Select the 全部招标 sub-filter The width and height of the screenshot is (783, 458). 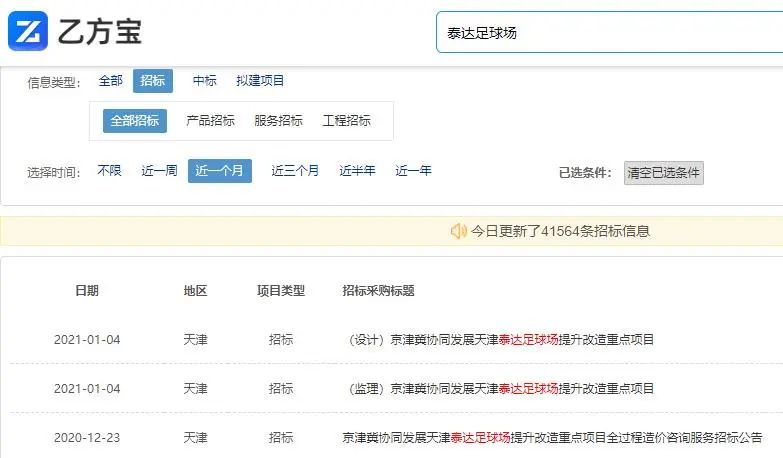pyautogui.click(x=135, y=121)
